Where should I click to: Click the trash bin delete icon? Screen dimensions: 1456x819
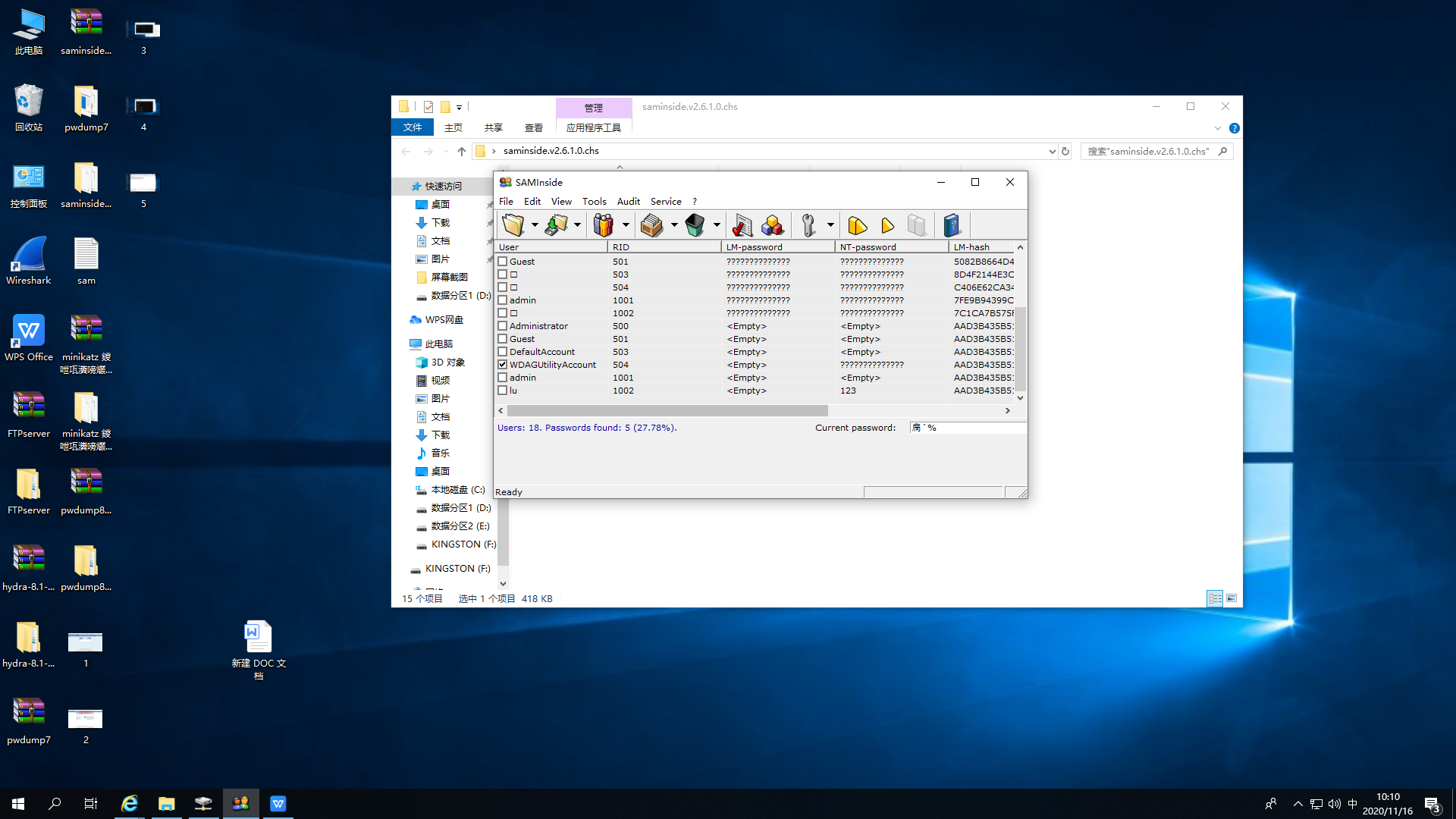(695, 225)
